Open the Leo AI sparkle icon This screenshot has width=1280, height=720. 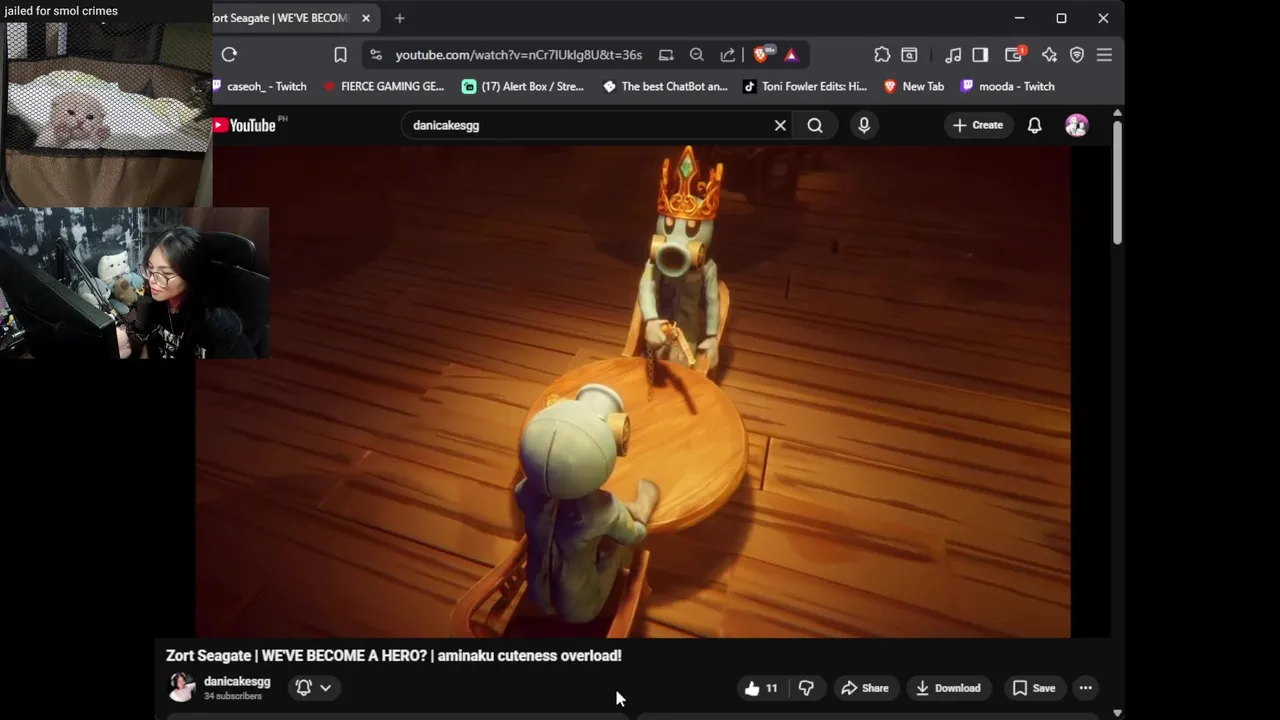1049,55
